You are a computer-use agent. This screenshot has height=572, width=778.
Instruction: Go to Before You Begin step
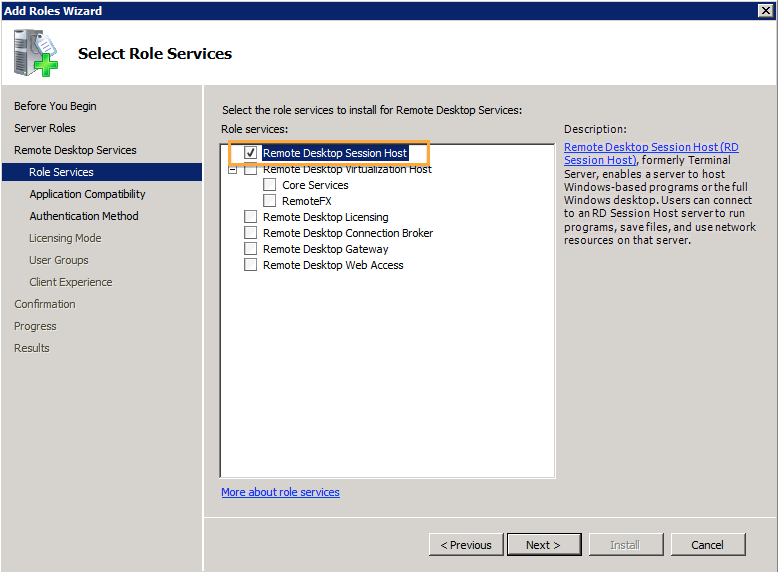coord(55,106)
